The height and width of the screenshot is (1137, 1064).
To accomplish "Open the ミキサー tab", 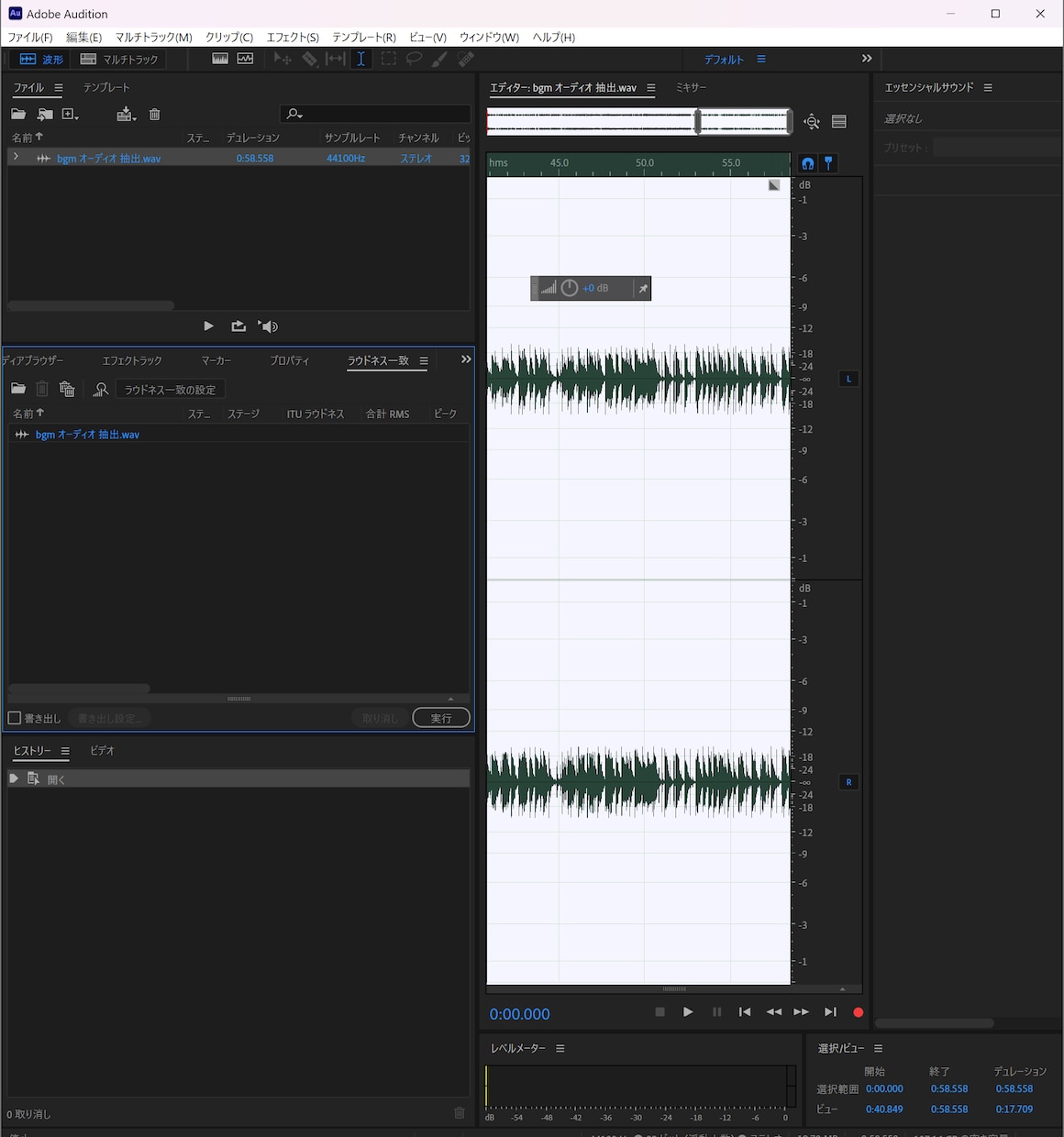I will tap(692, 88).
